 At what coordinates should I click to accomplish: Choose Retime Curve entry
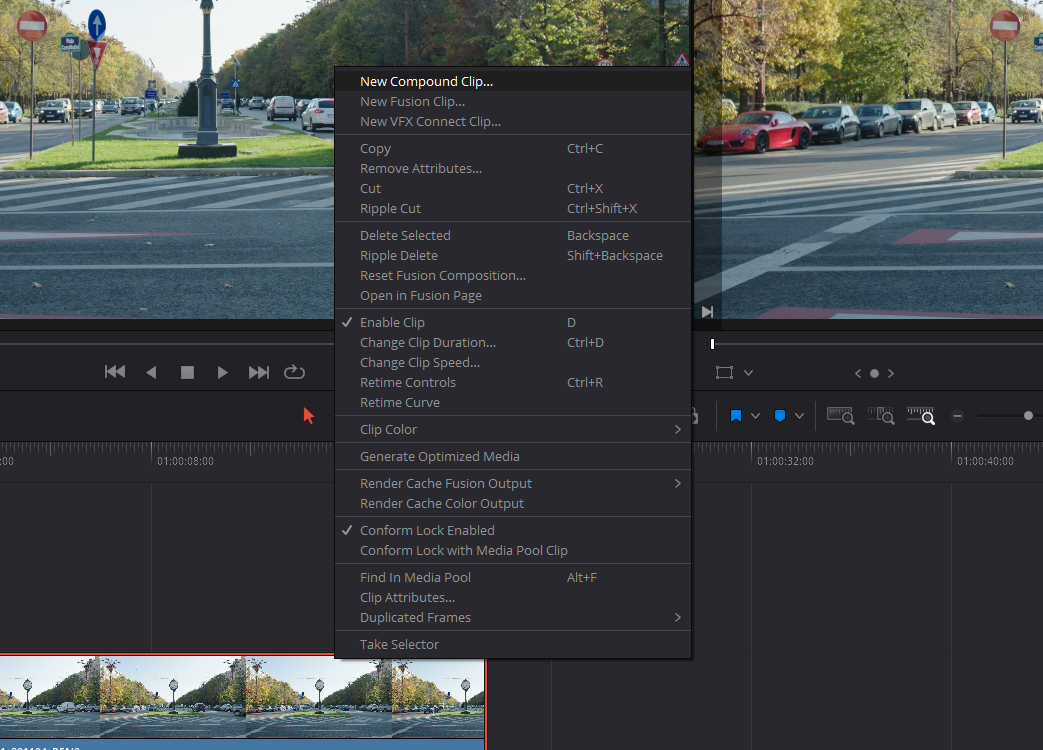pyautogui.click(x=513, y=403)
